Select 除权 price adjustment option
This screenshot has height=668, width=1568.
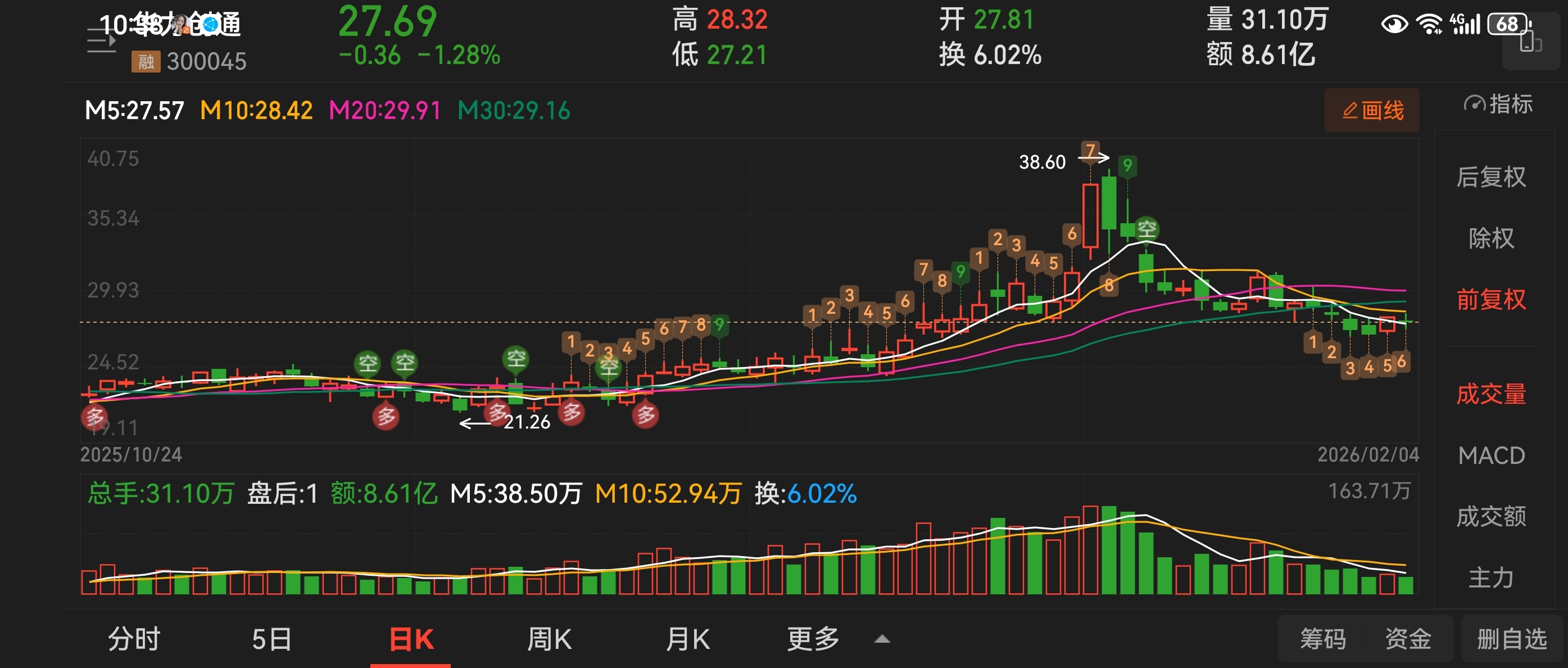[x=1490, y=238]
